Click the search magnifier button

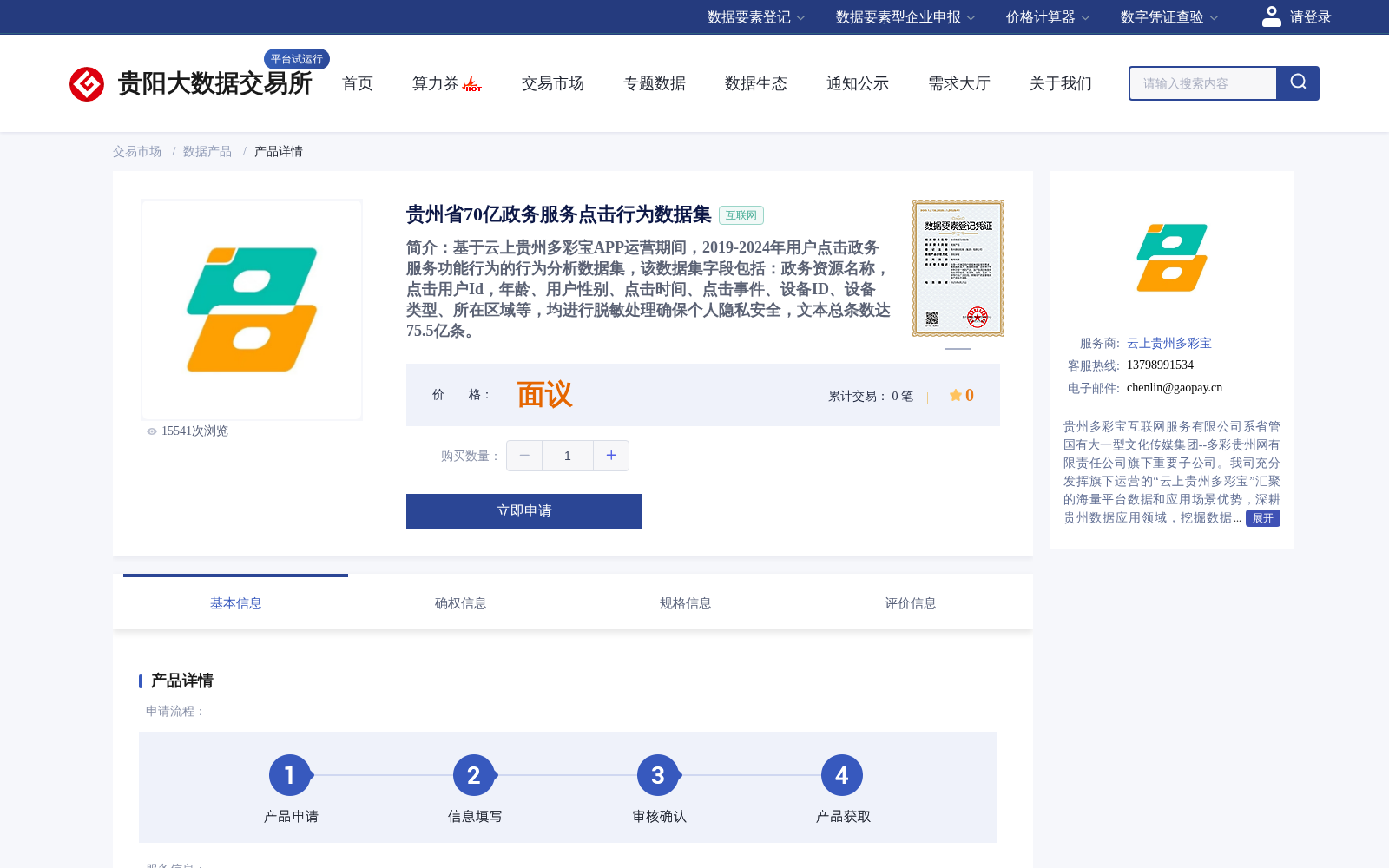(x=1298, y=83)
